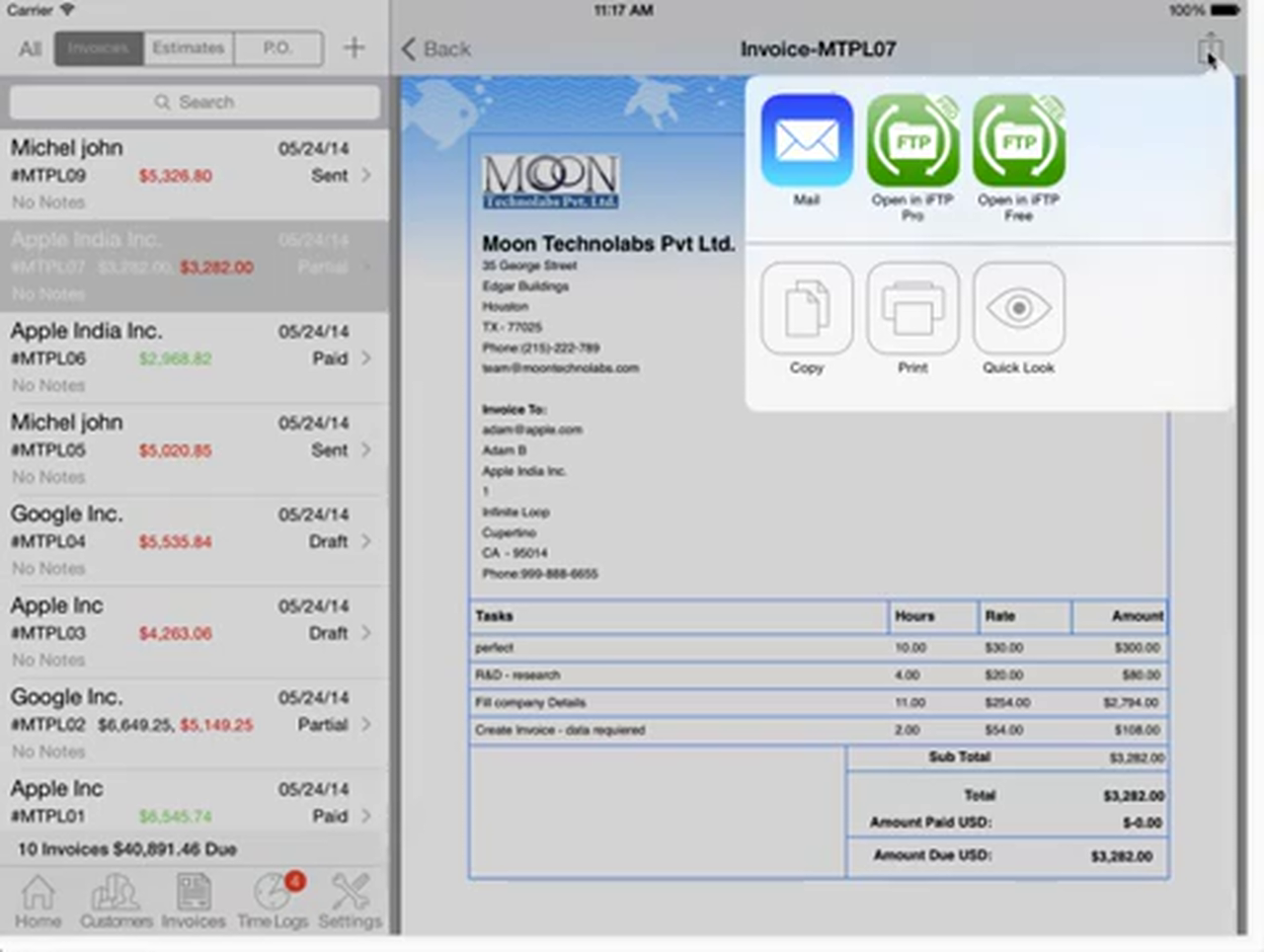Go Back from invoice preview
Image resolution: width=1264 pixels, height=952 pixels.
435,48
